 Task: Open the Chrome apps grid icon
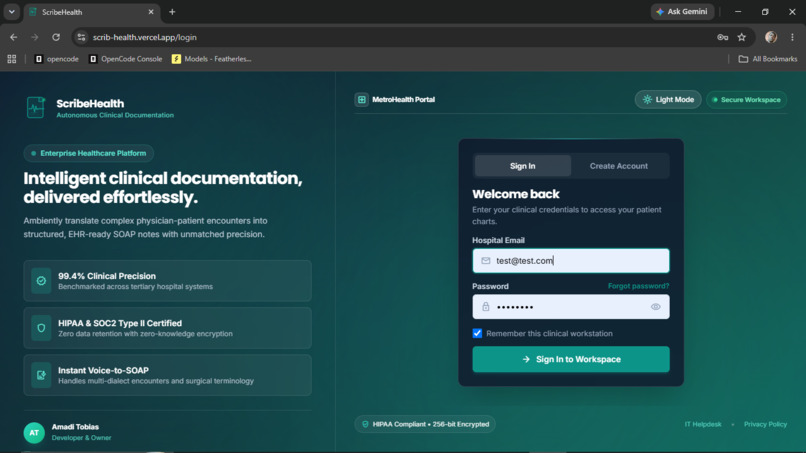pyautogui.click(x=12, y=59)
